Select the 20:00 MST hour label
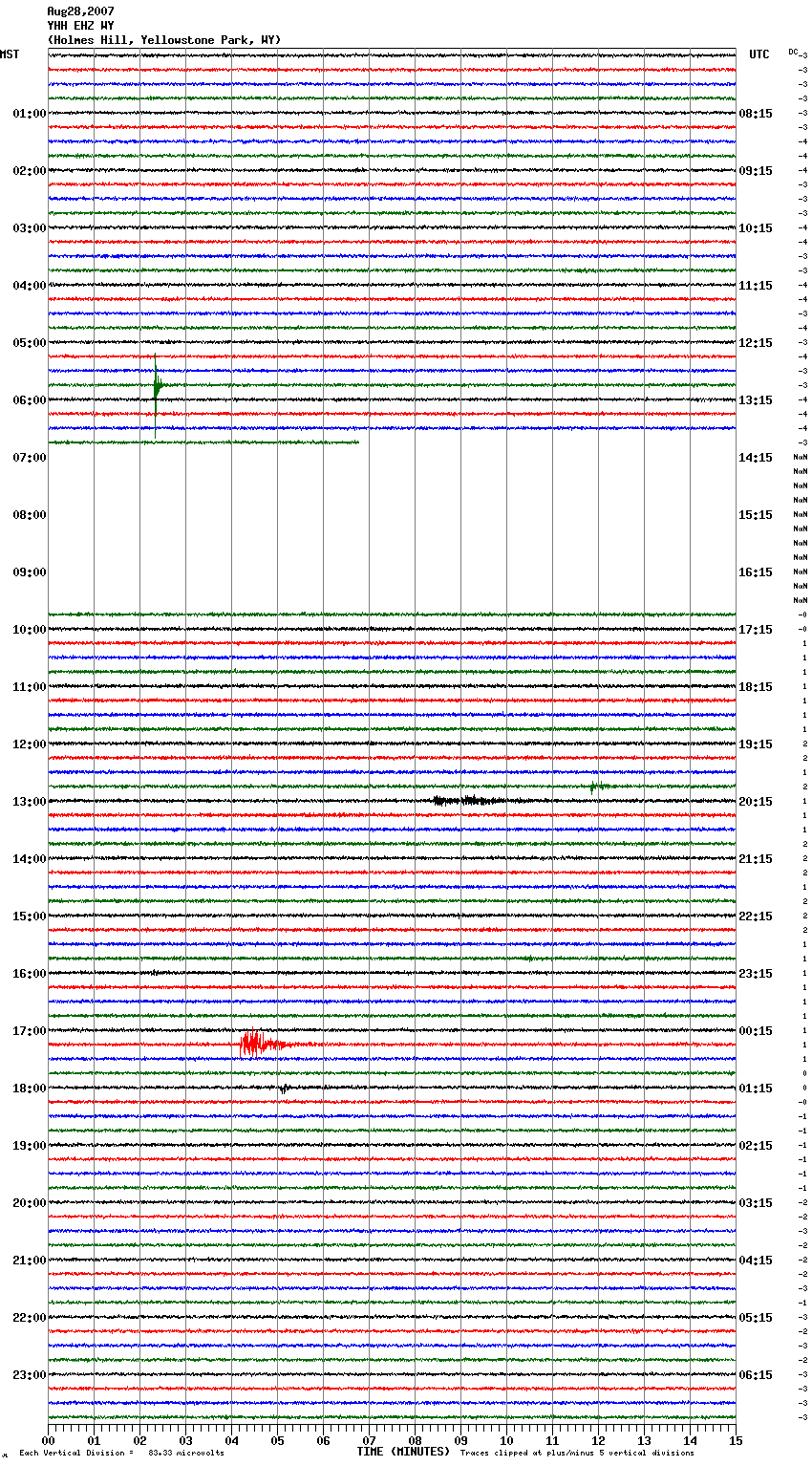 (30, 1203)
